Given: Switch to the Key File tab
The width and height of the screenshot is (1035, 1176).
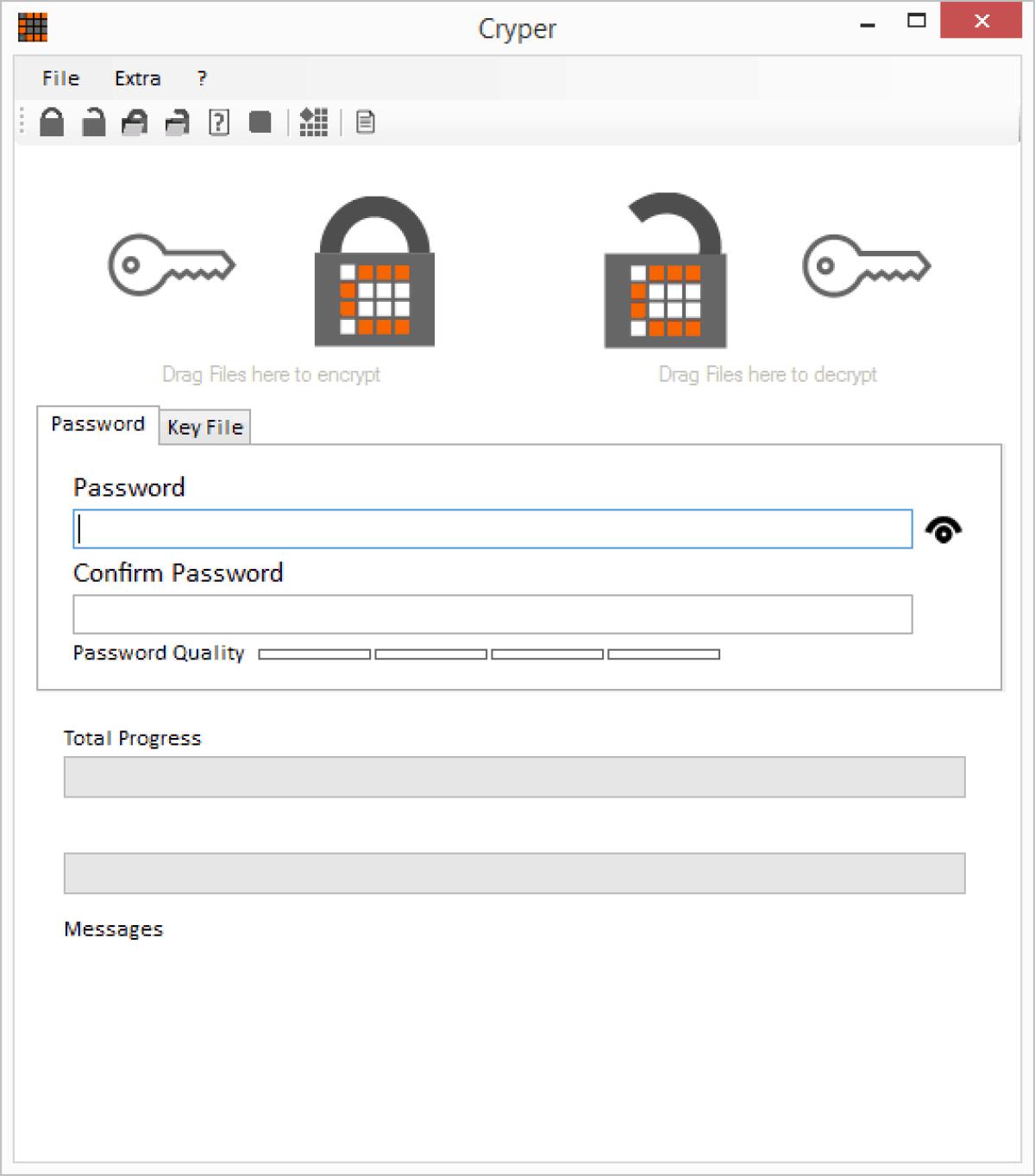Looking at the screenshot, I should pyautogui.click(x=204, y=427).
